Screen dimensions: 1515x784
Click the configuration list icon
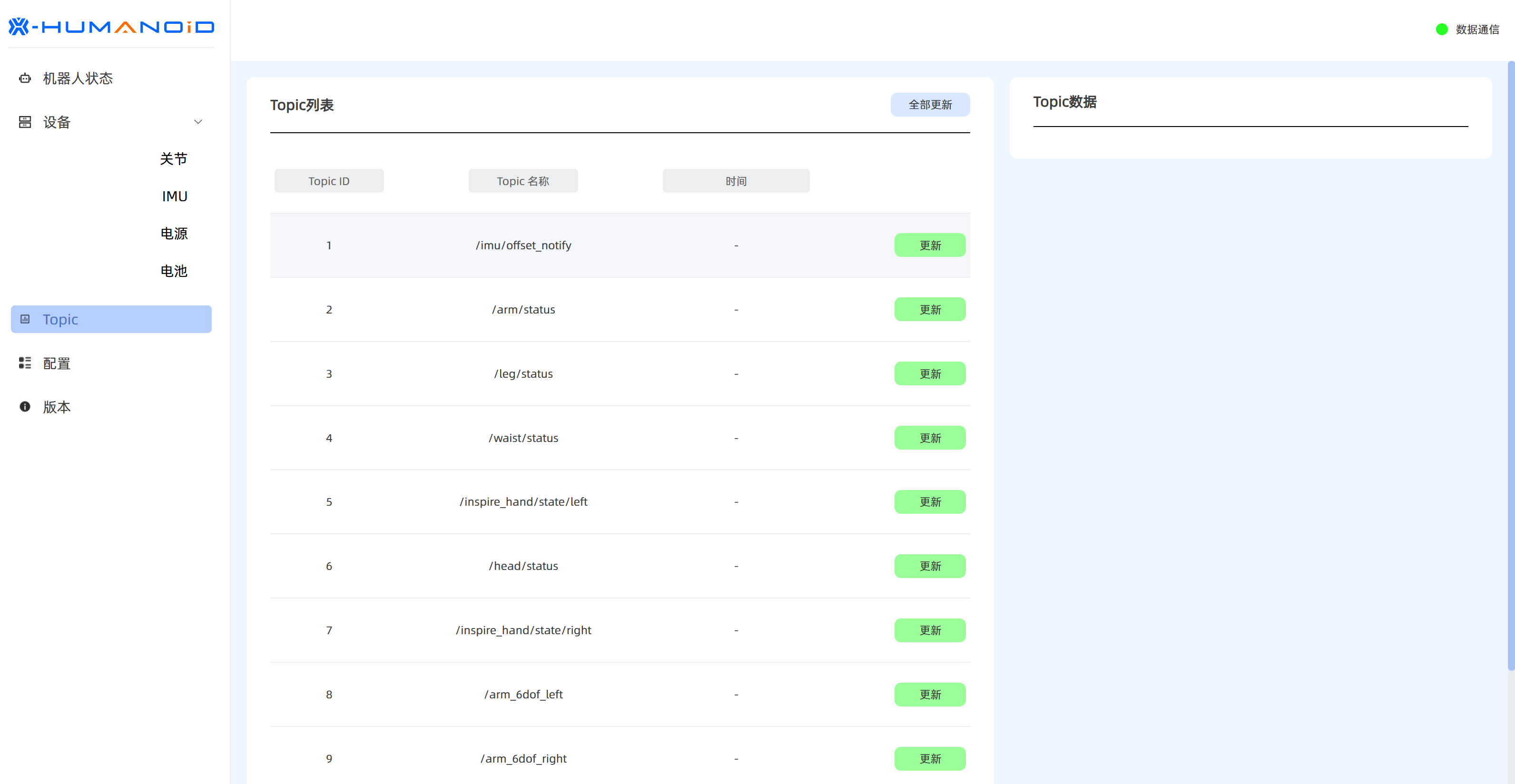pos(25,363)
